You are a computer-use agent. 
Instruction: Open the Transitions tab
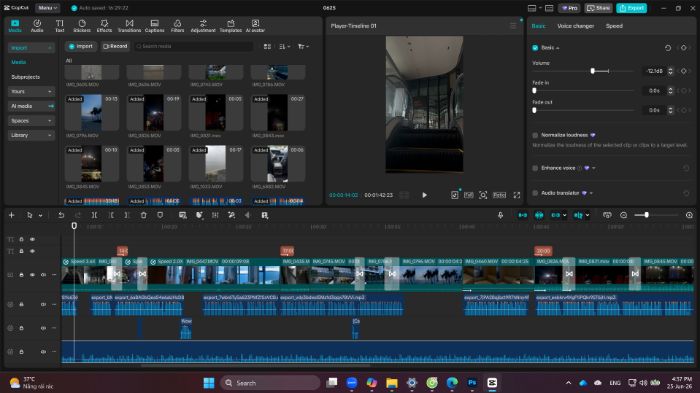[x=129, y=26]
